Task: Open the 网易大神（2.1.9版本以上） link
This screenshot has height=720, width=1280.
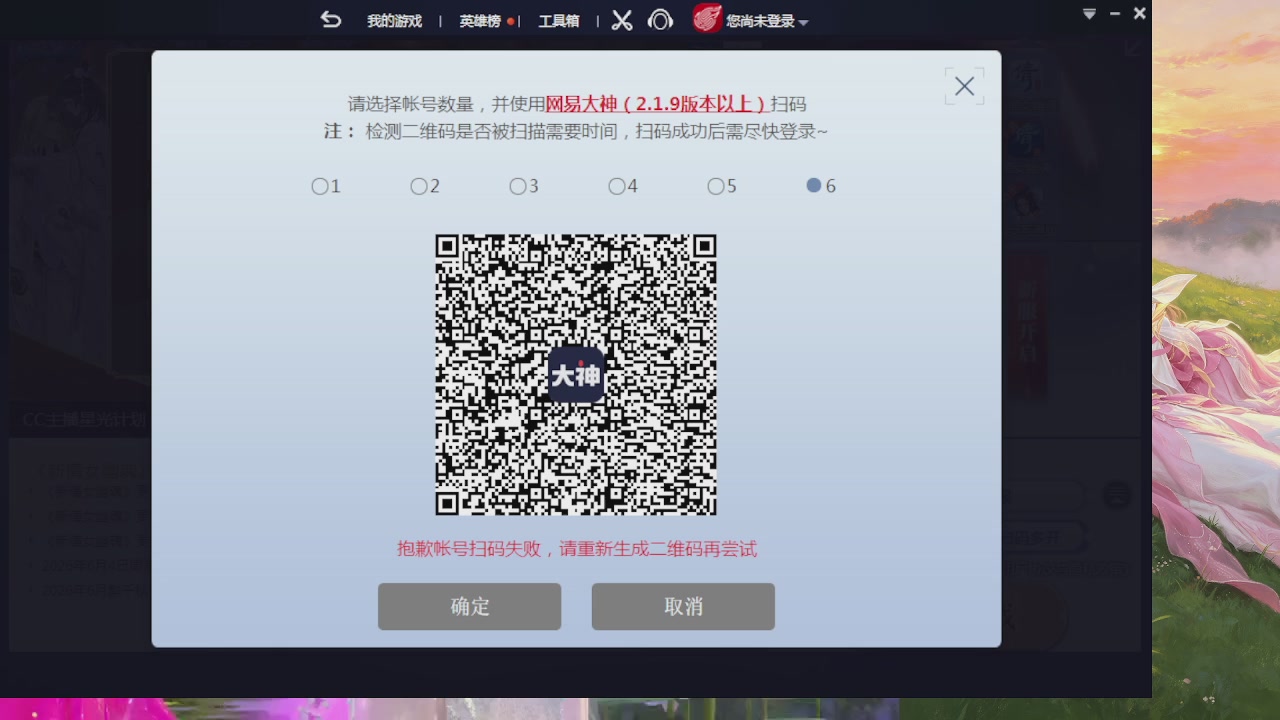Action: (656, 104)
